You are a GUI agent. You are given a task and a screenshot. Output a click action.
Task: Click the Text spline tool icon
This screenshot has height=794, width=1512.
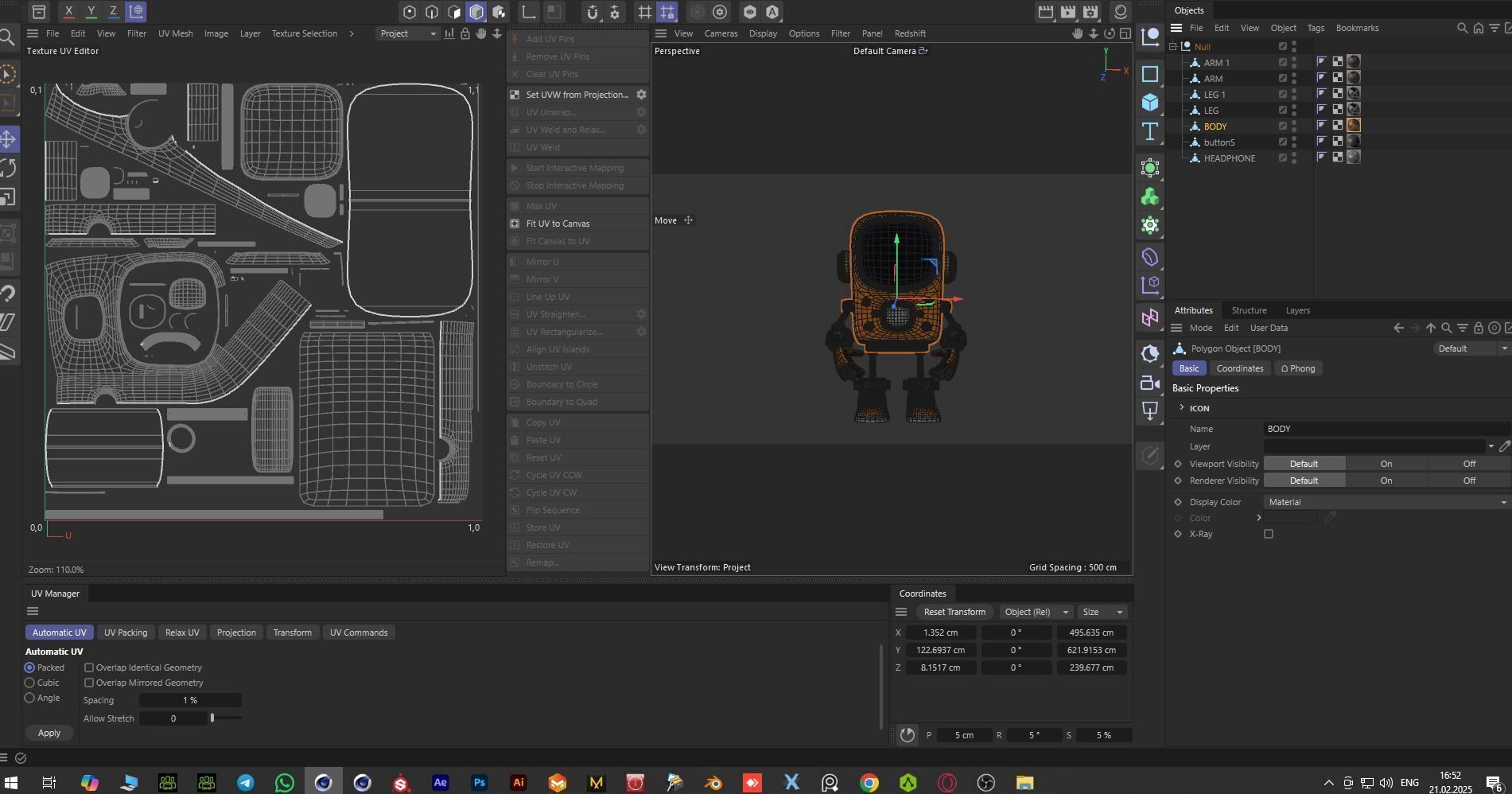(x=1149, y=131)
